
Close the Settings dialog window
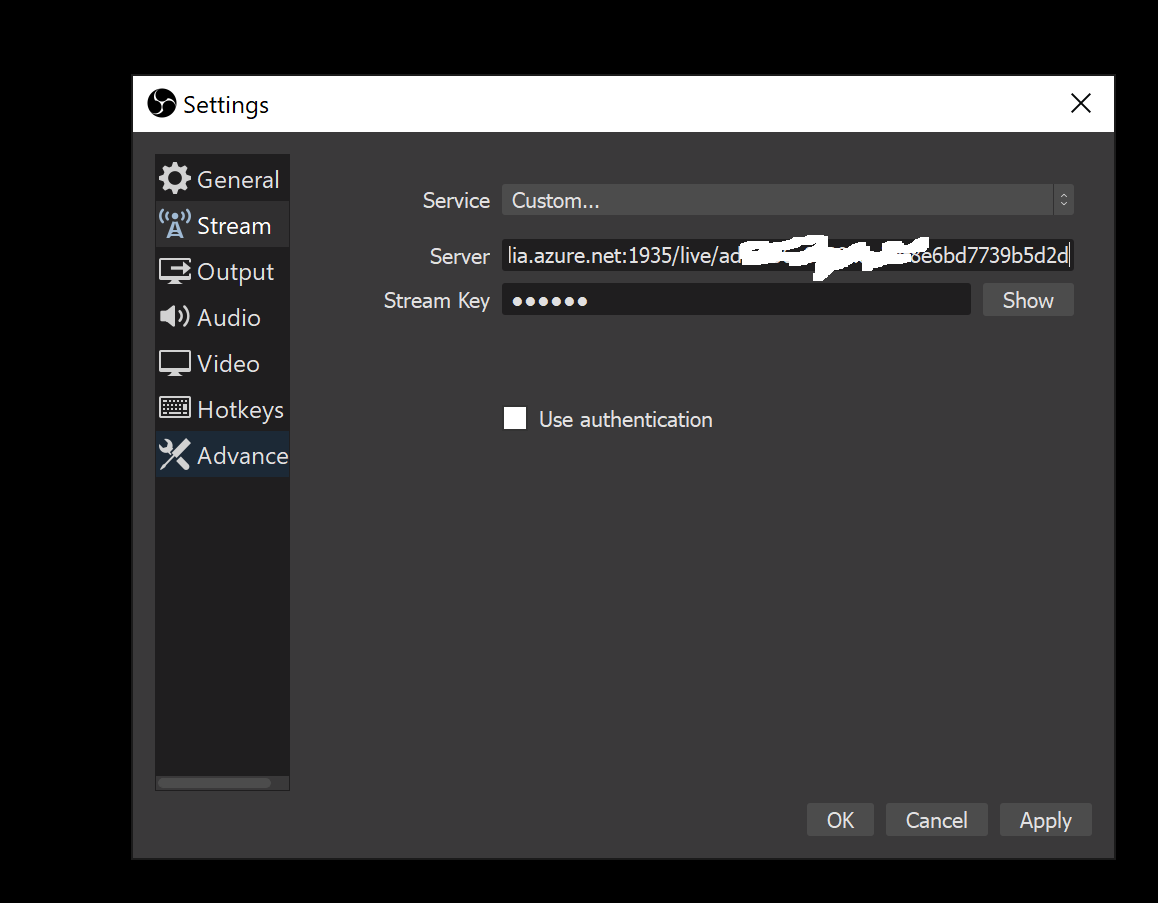(1081, 104)
